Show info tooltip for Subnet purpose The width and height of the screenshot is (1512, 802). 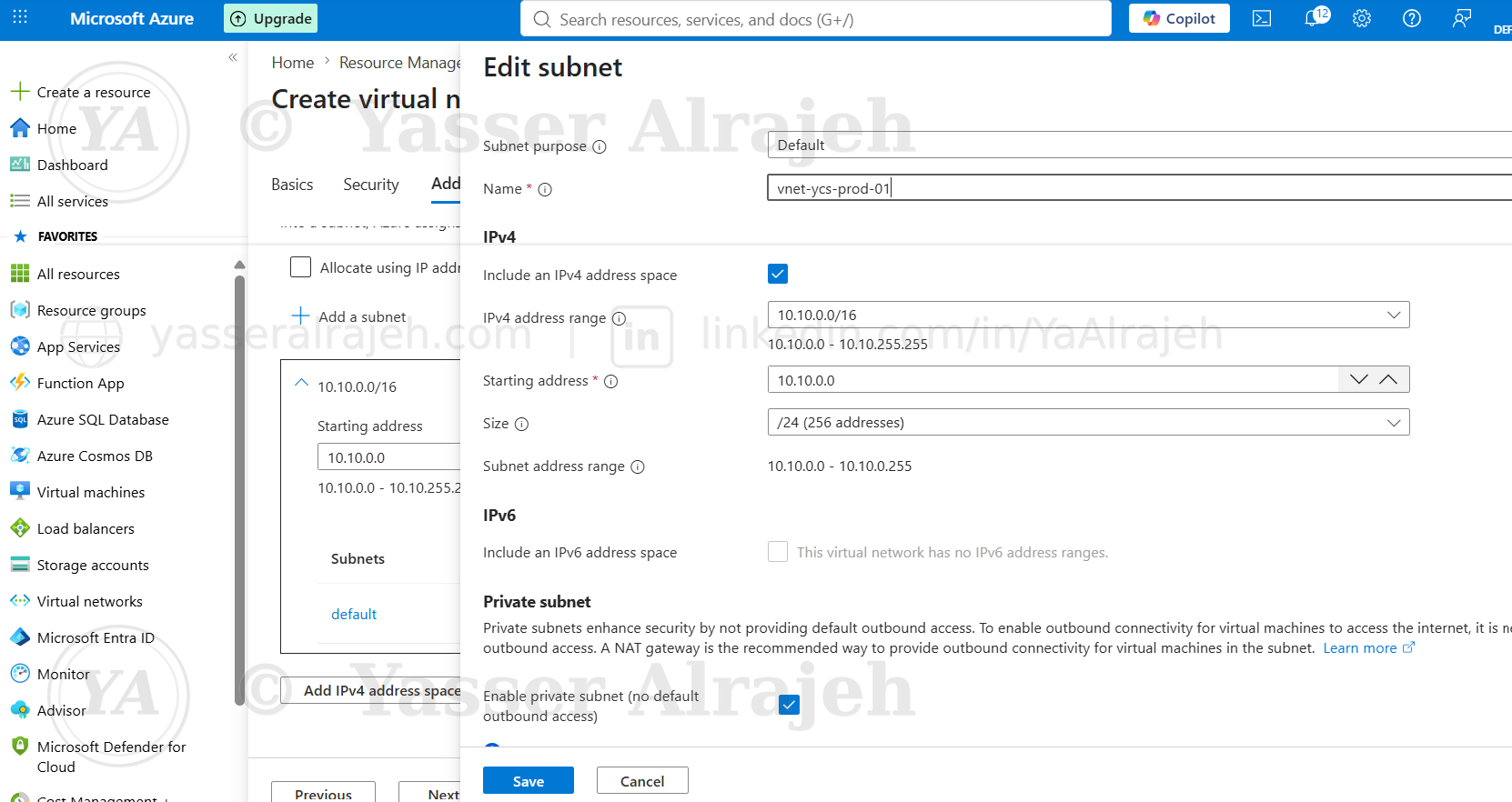point(600,147)
